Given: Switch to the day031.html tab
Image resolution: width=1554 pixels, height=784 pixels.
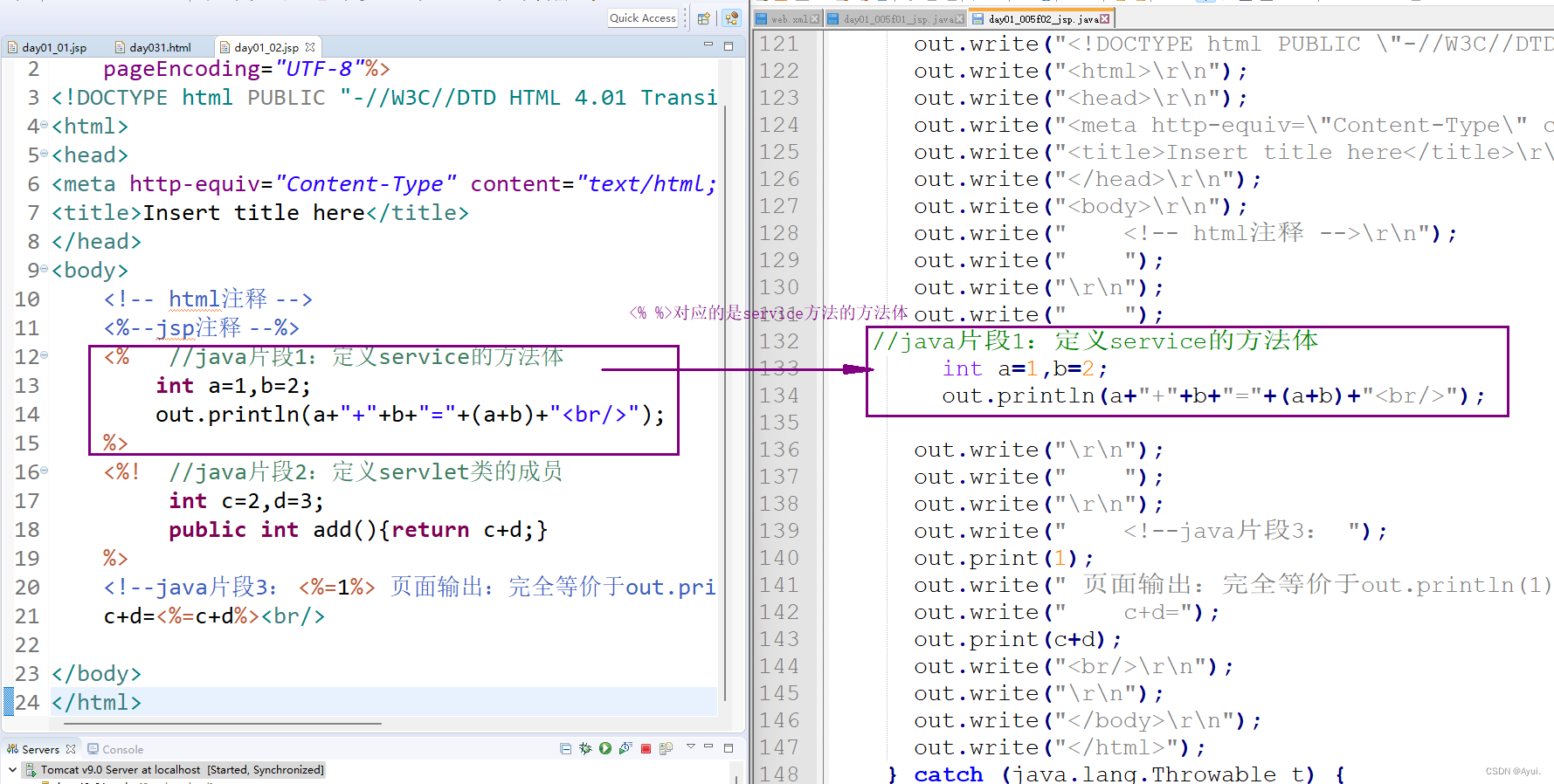Looking at the screenshot, I should (154, 47).
